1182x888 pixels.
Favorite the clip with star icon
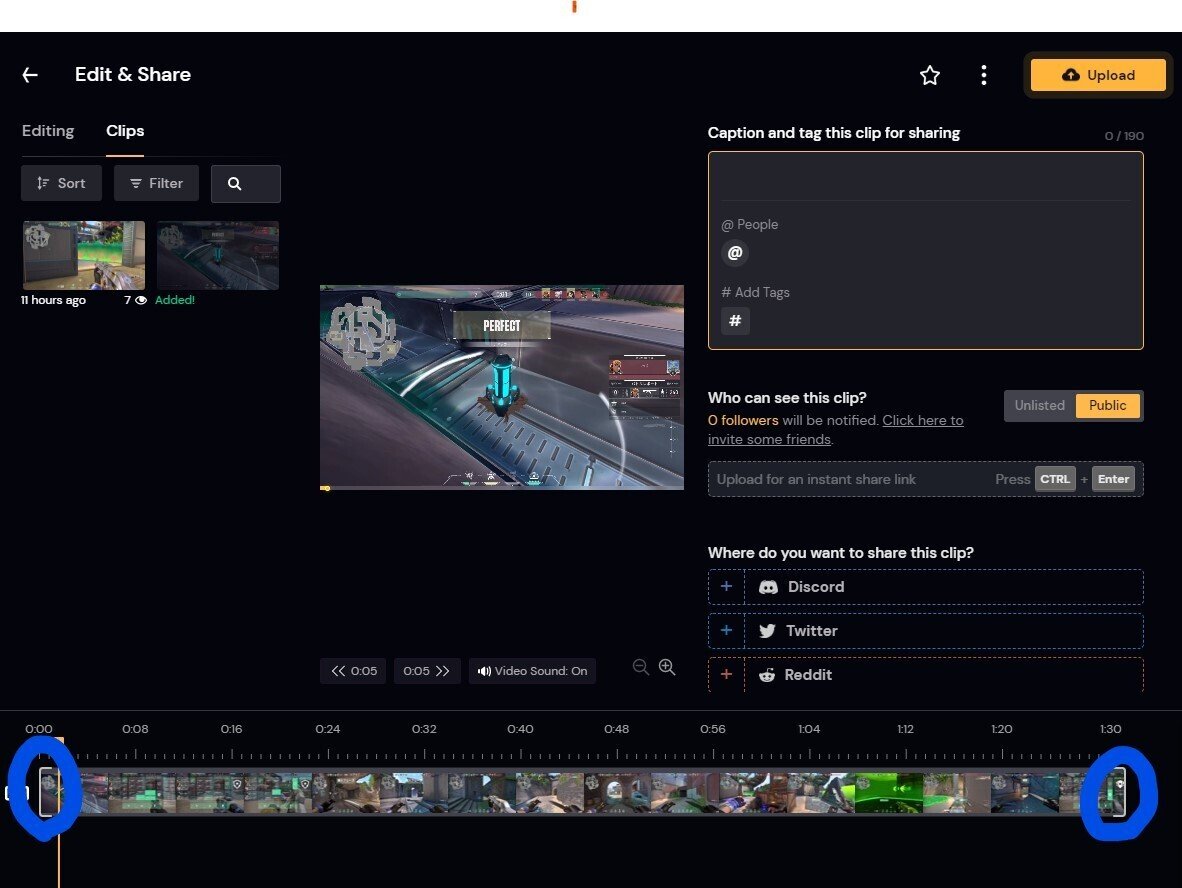point(929,75)
